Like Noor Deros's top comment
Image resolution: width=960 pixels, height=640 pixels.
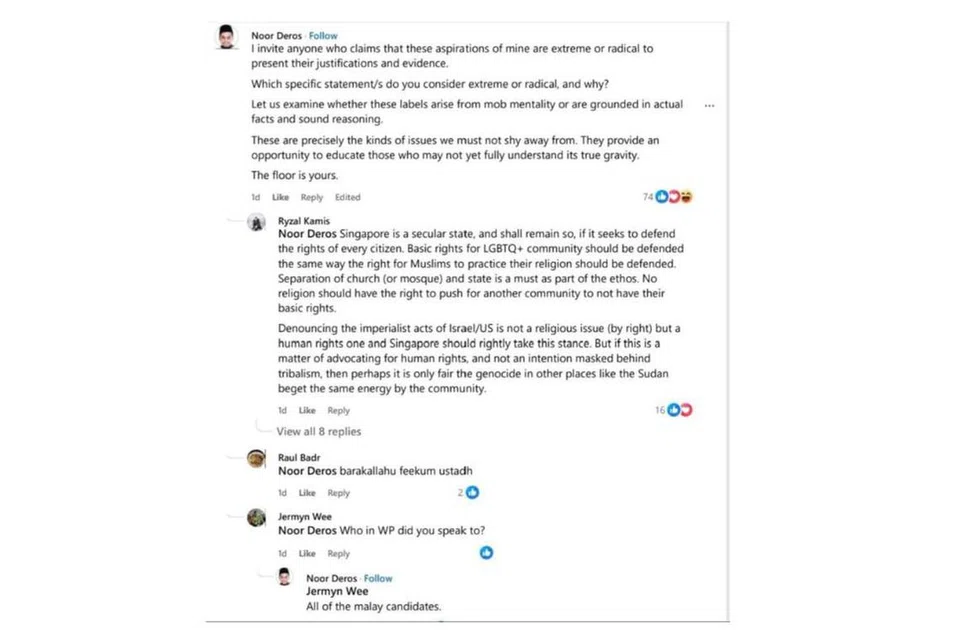[x=280, y=197]
